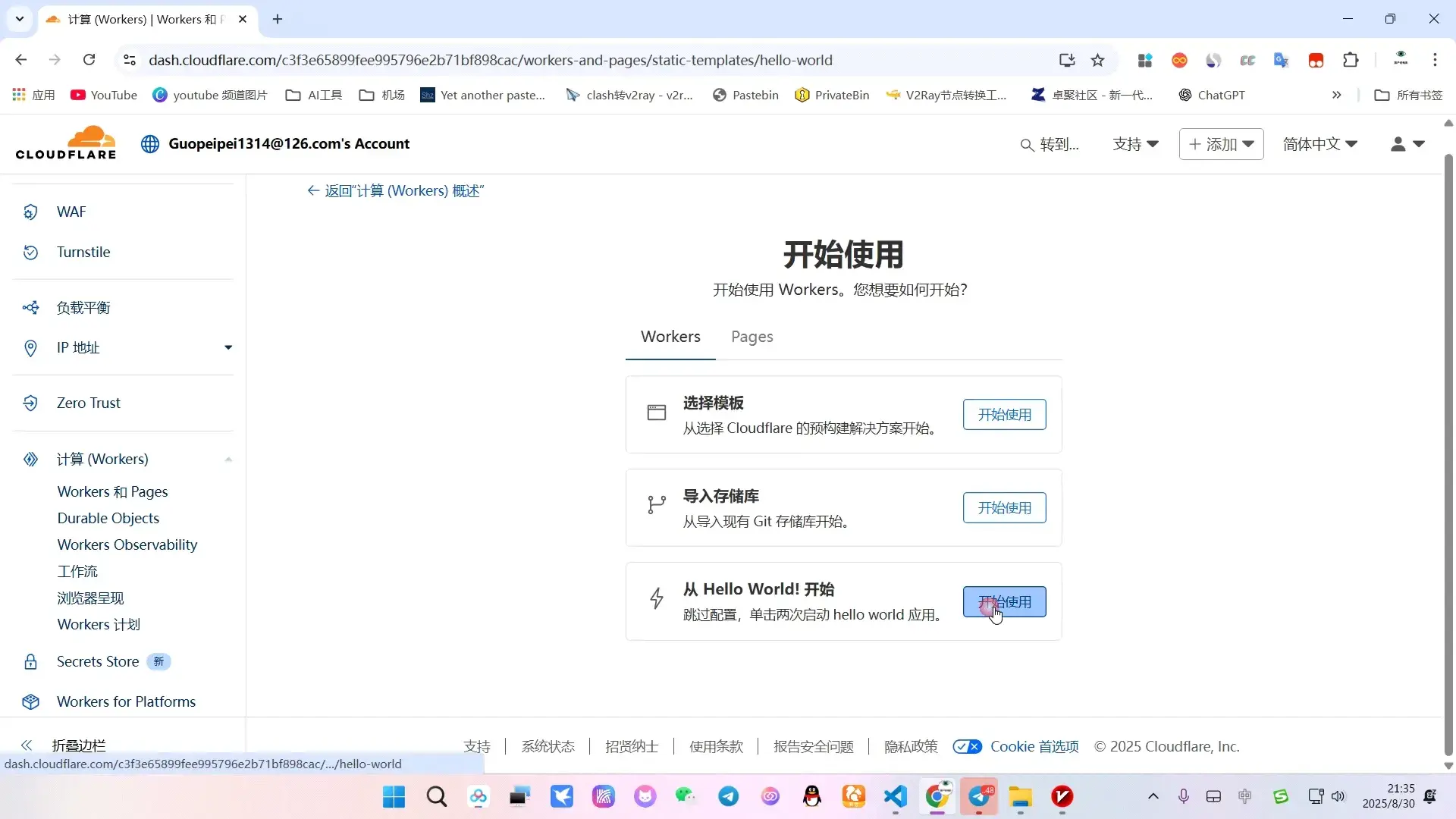The width and height of the screenshot is (1456, 819).
Task: Click the Turnstile sidebar icon
Action: click(x=30, y=253)
